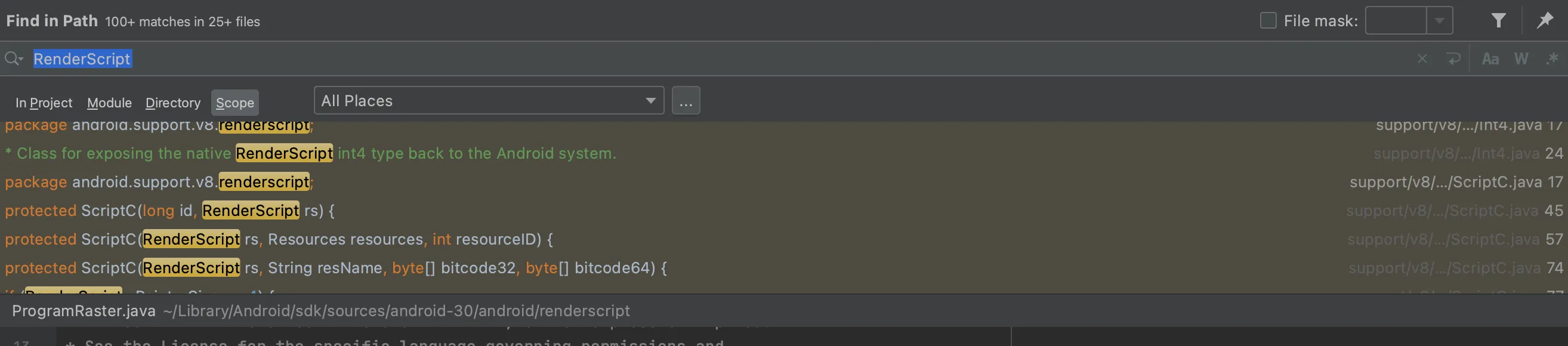Select the Scope search tab
1568x346 pixels.
pos(235,103)
